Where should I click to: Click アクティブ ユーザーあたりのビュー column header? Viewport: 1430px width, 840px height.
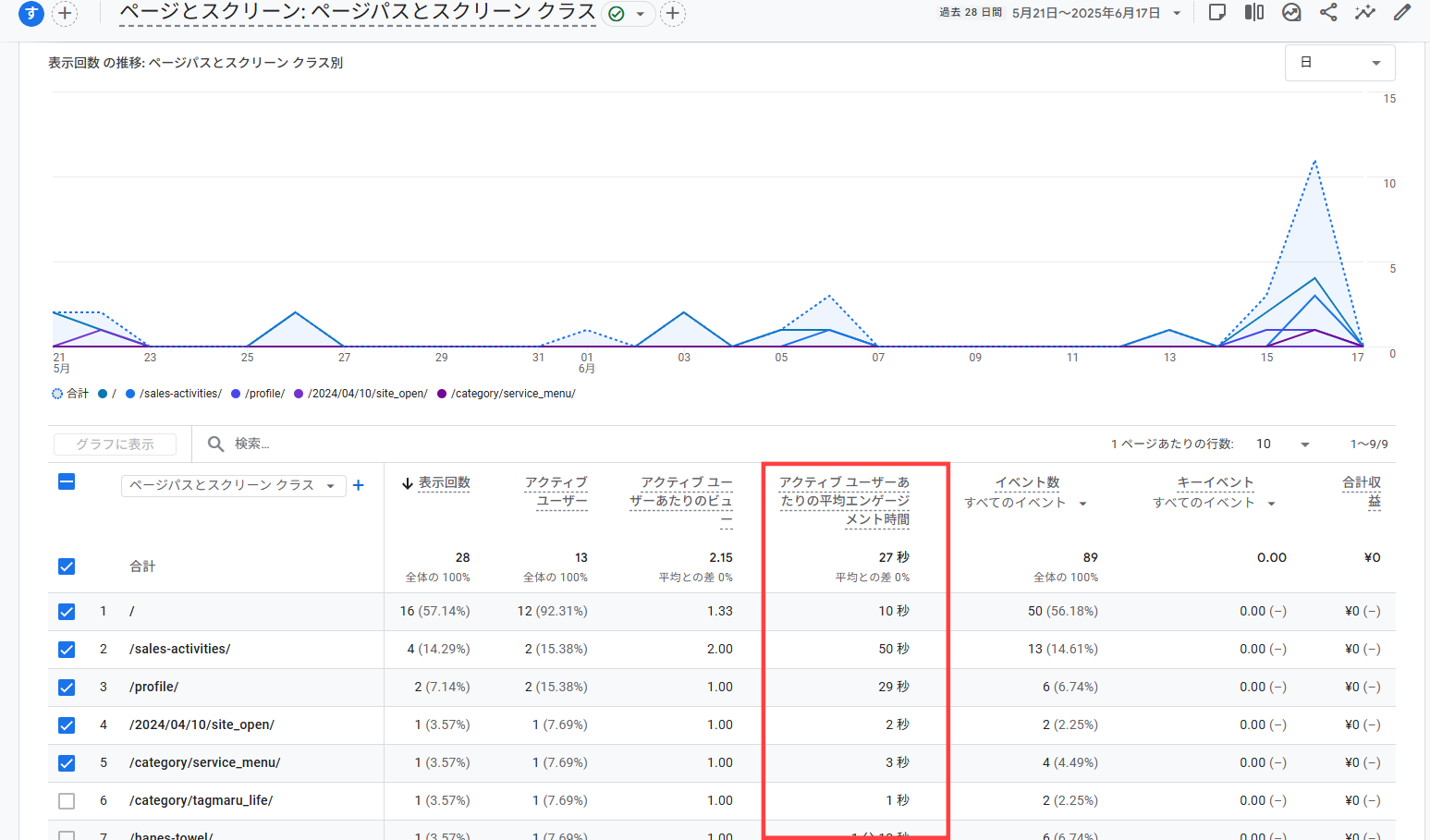pos(681,501)
